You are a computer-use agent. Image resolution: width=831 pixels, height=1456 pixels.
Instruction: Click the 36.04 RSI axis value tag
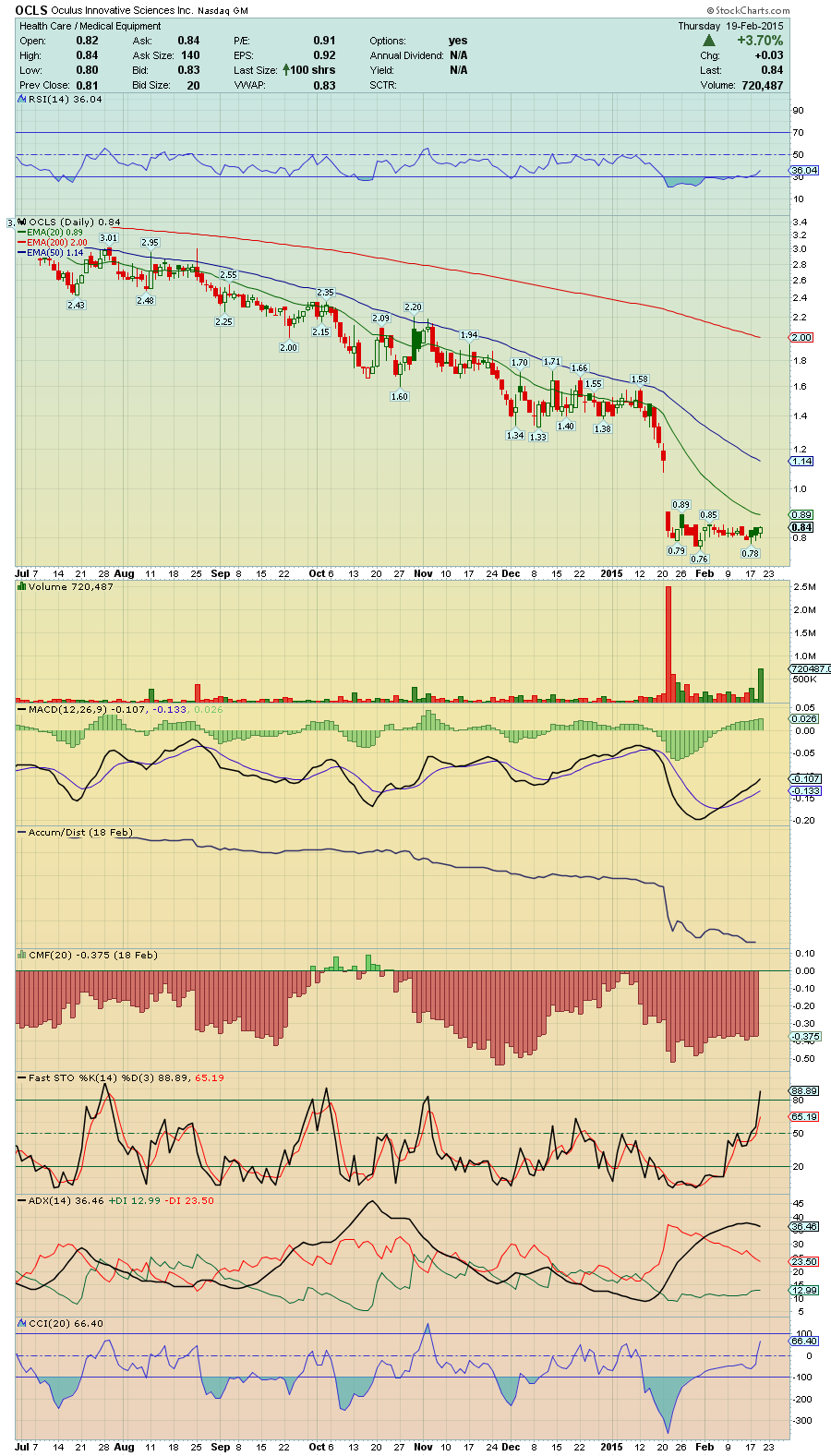804,170
